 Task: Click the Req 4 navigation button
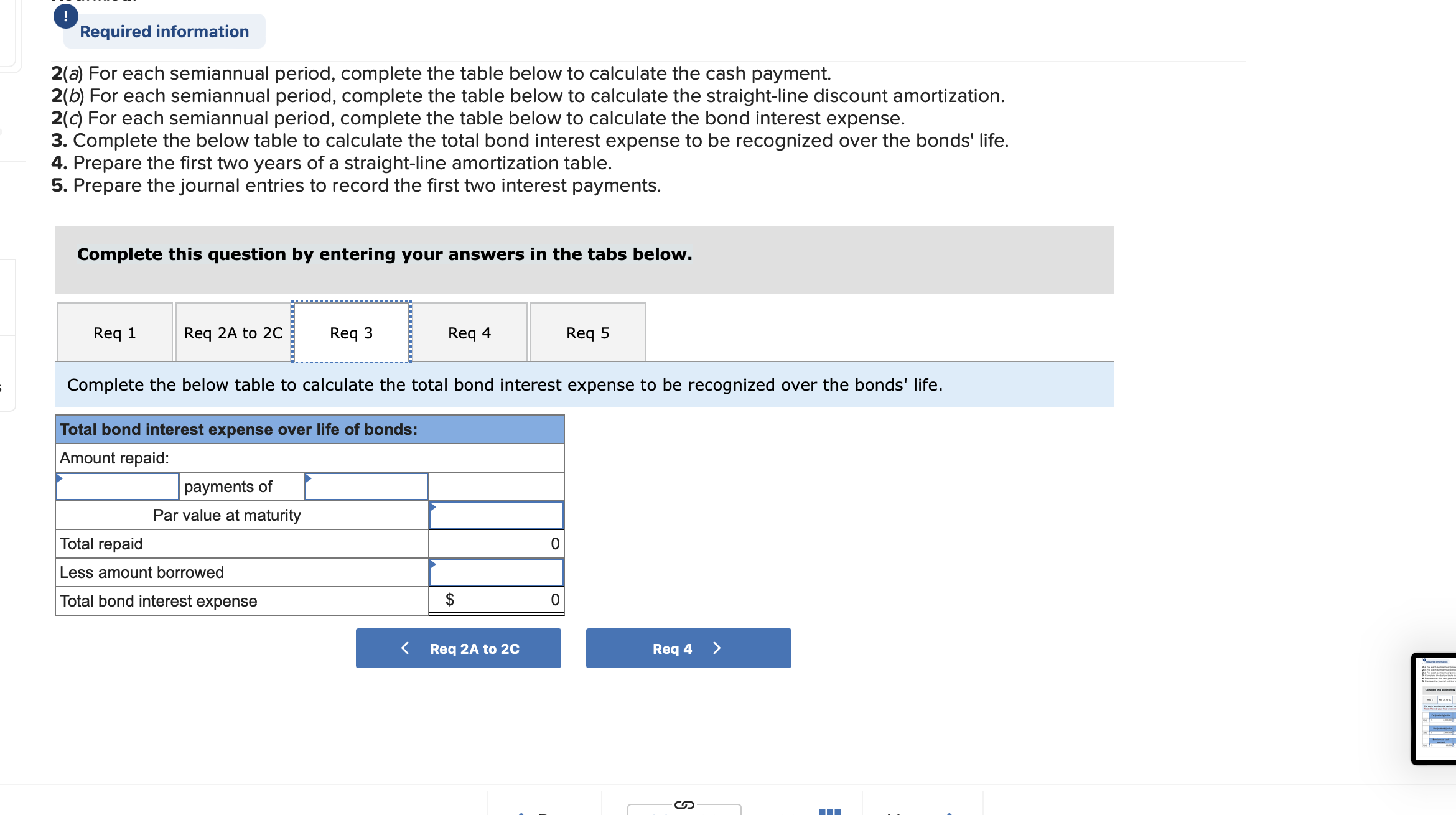(690, 649)
